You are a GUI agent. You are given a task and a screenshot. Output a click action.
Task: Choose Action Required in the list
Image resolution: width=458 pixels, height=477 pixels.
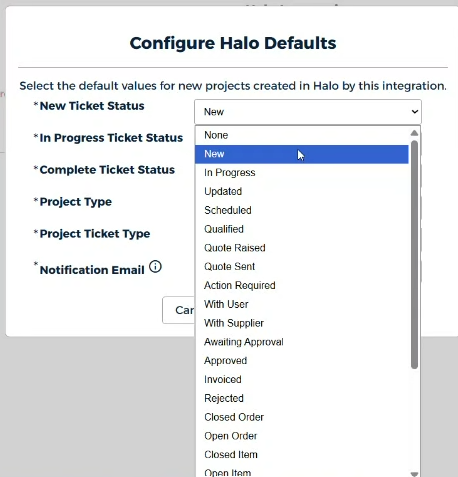tap(302, 286)
